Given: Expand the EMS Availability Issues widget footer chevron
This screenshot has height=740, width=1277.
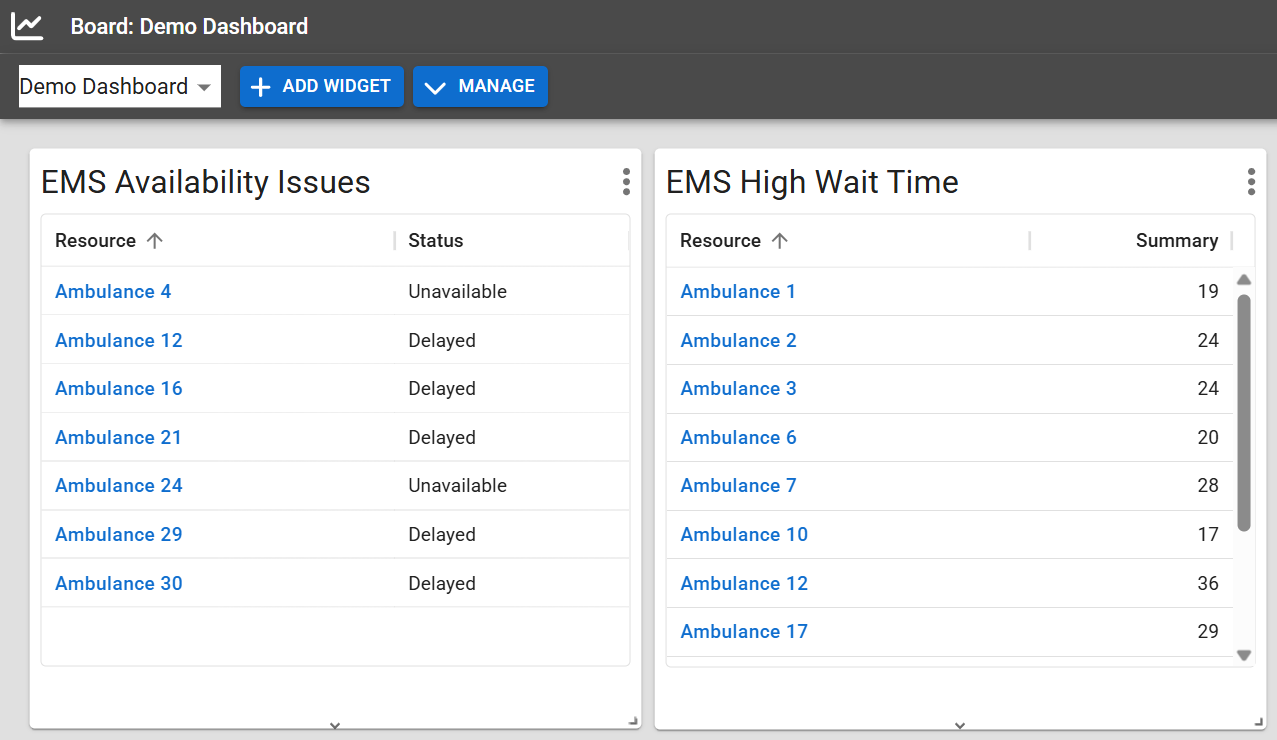Looking at the screenshot, I should [336, 725].
